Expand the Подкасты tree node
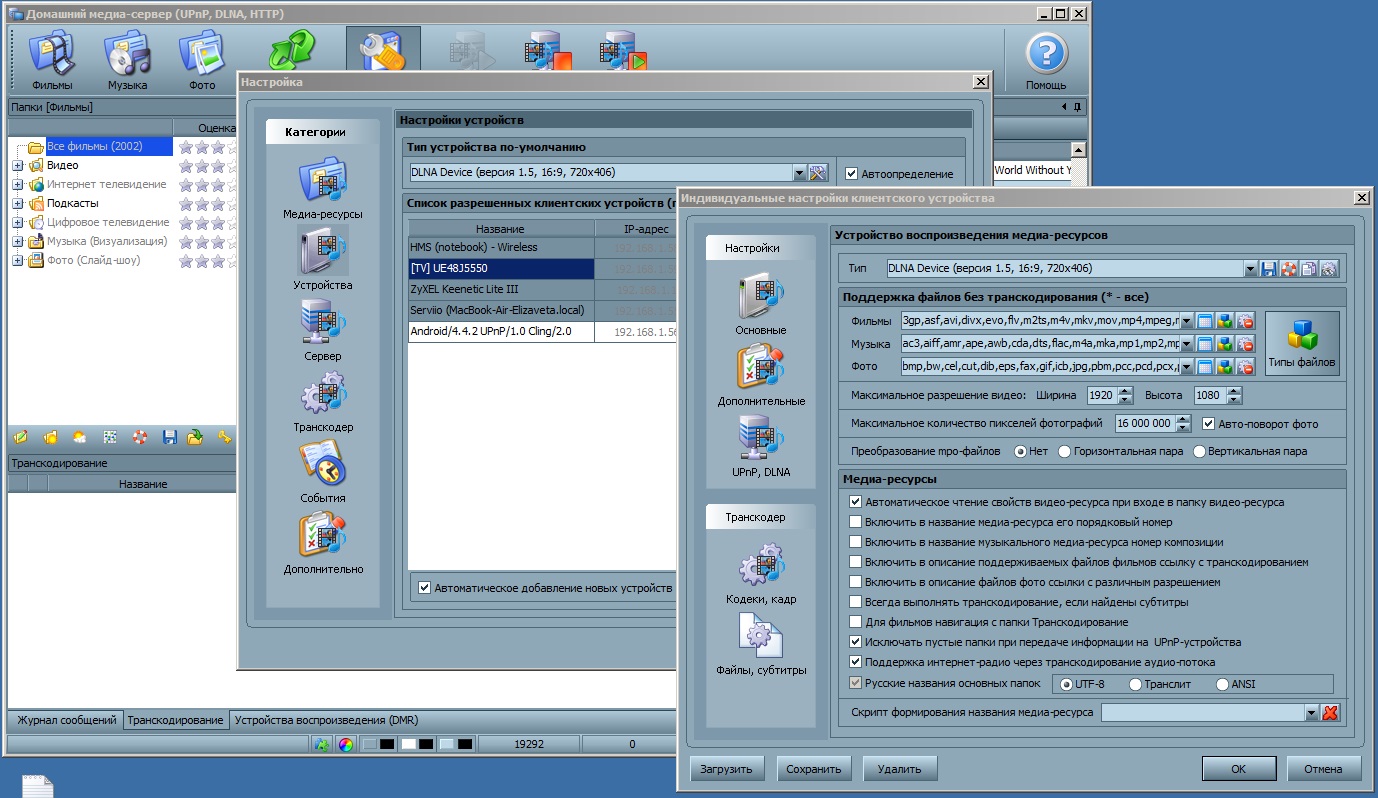The height and width of the screenshot is (798, 1378). (18, 204)
